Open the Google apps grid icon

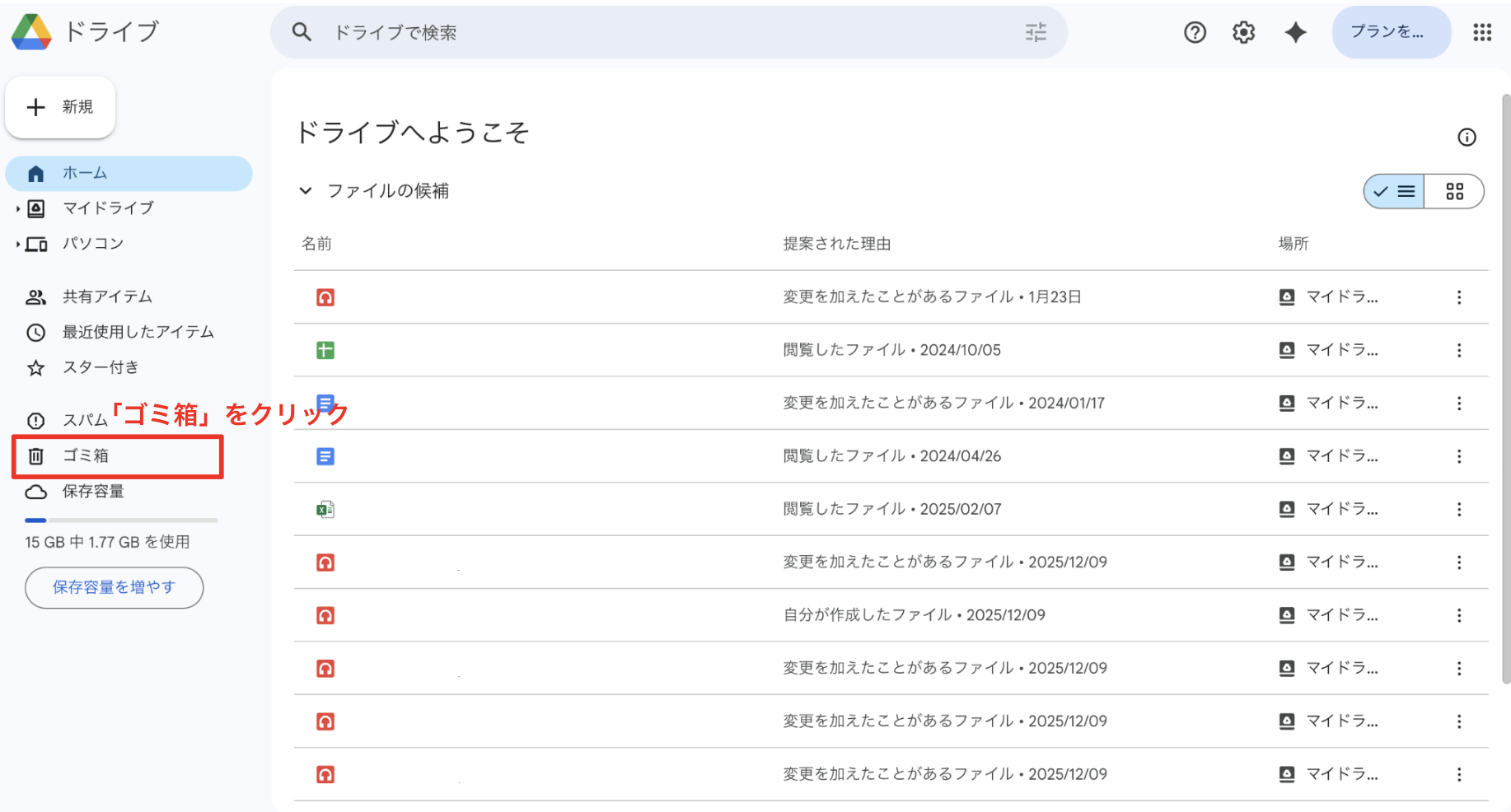tap(1482, 32)
